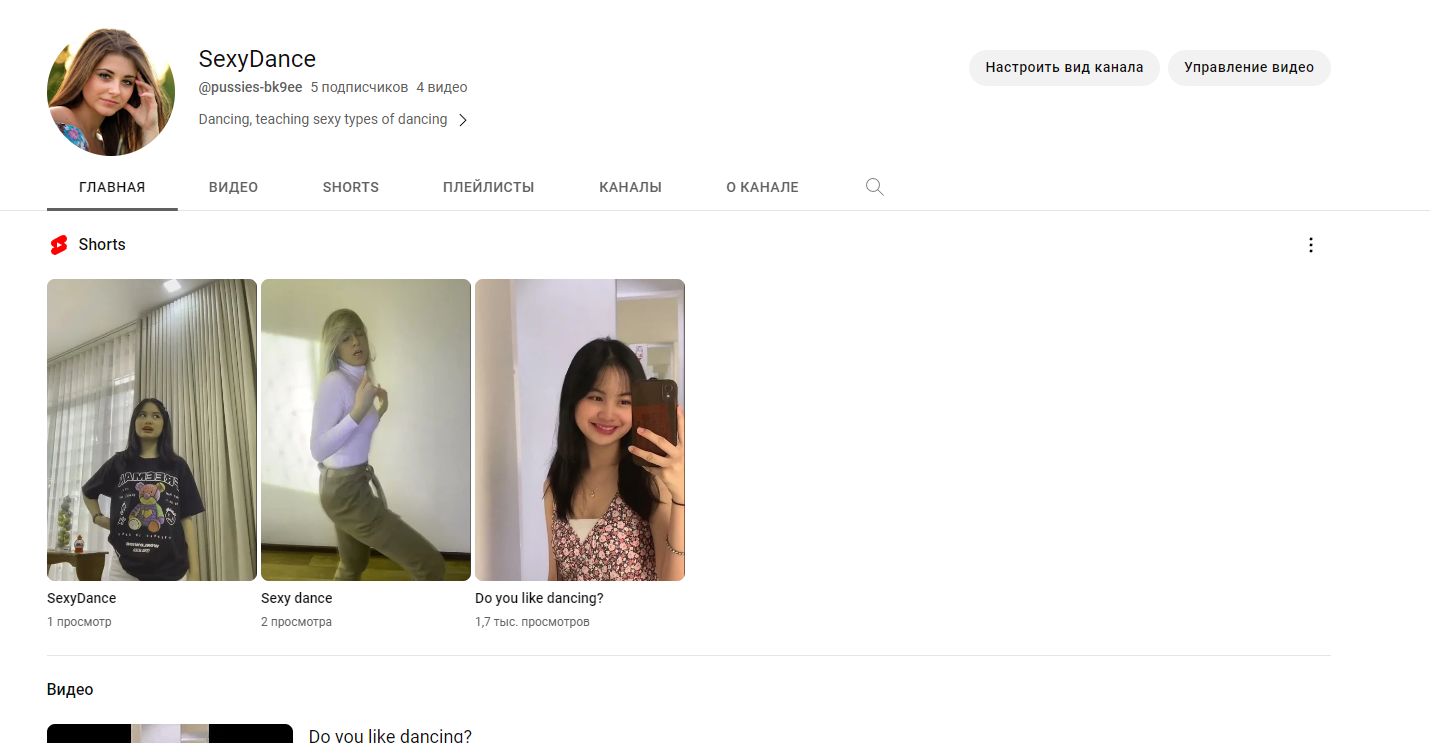Select the КАНАЛЫ tab
The width and height of the screenshot is (1430, 743).
tap(630, 187)
